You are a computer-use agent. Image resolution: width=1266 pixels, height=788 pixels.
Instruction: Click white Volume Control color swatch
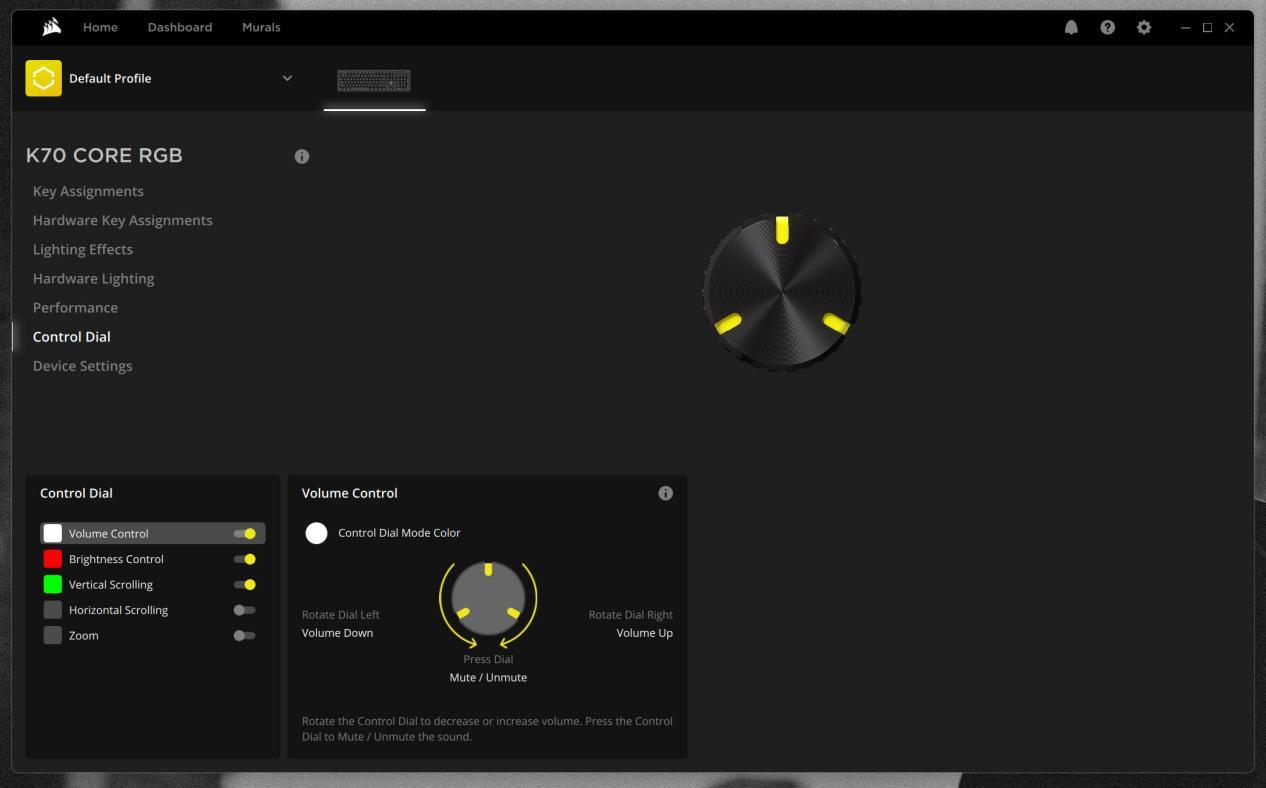[53, 534]
